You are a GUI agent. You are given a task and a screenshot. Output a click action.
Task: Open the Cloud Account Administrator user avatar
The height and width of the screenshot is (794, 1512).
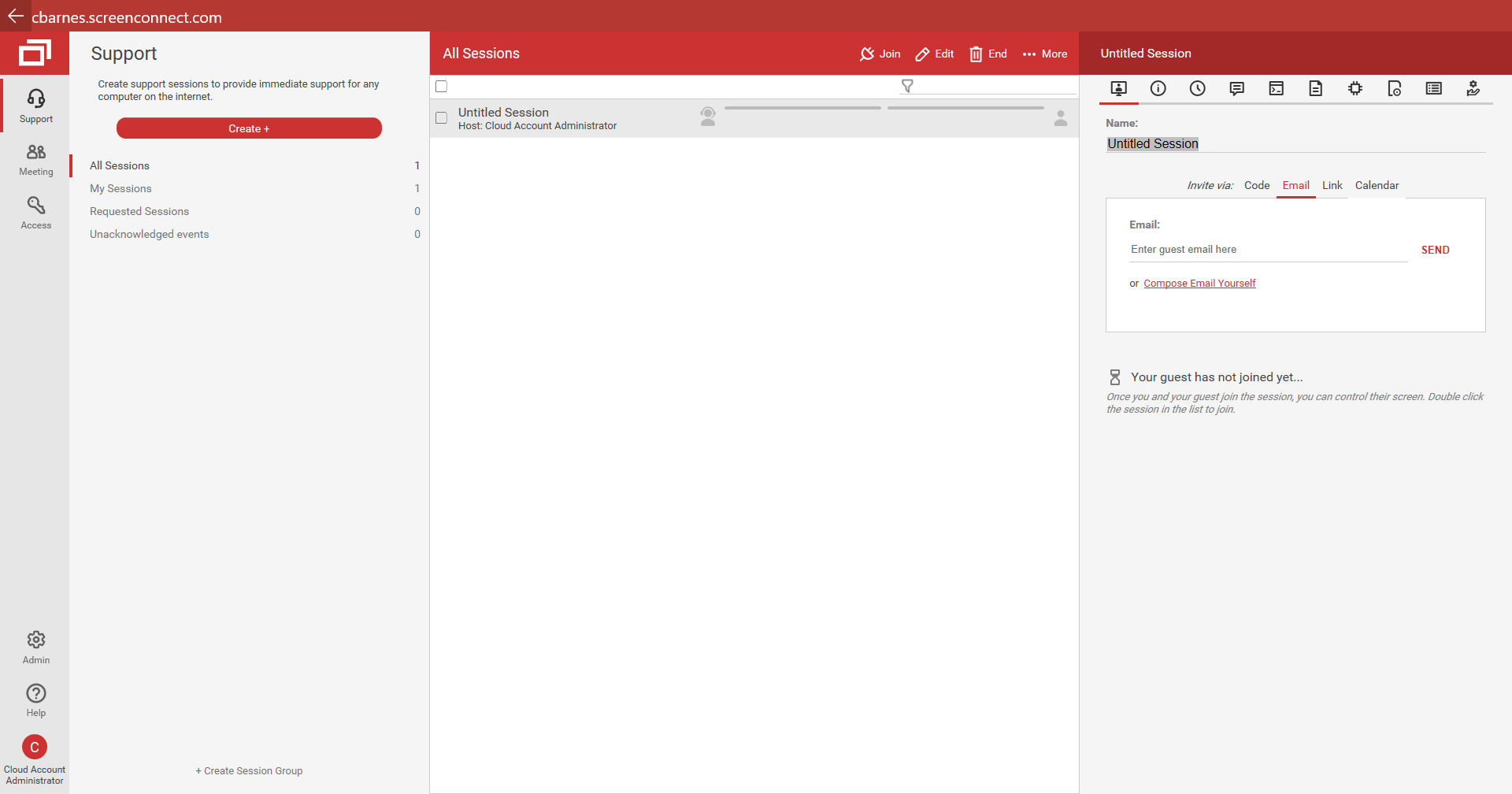pos(35,747)
